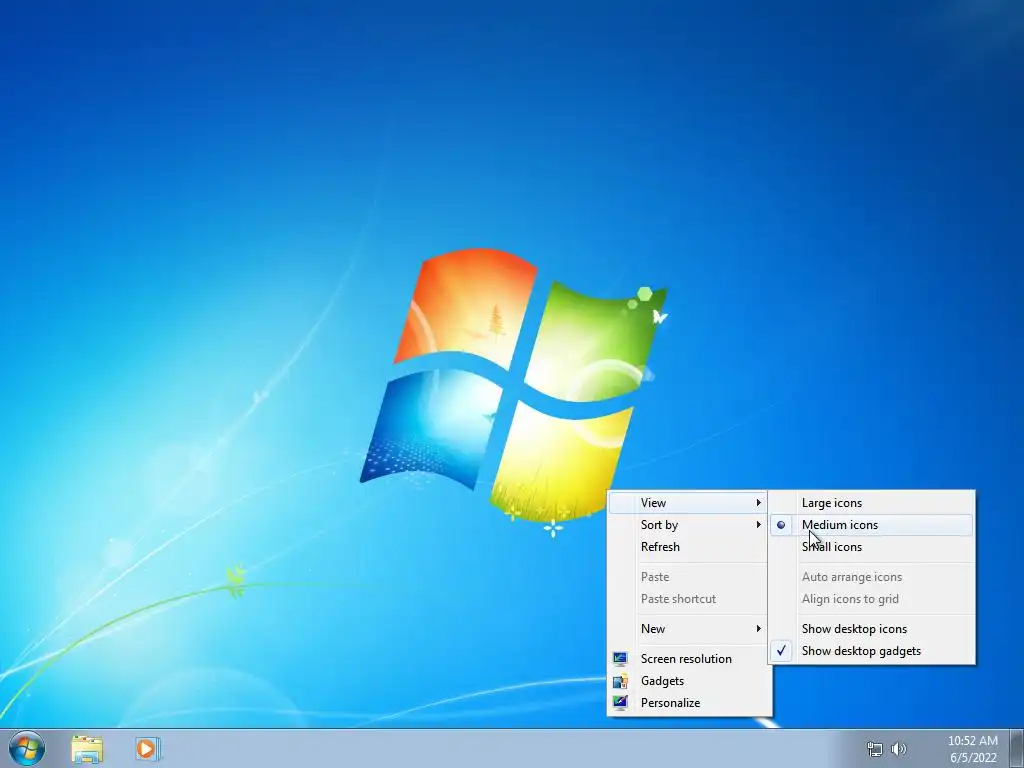Expand the New submenu

pyautogui.click(x=689, y=629)
